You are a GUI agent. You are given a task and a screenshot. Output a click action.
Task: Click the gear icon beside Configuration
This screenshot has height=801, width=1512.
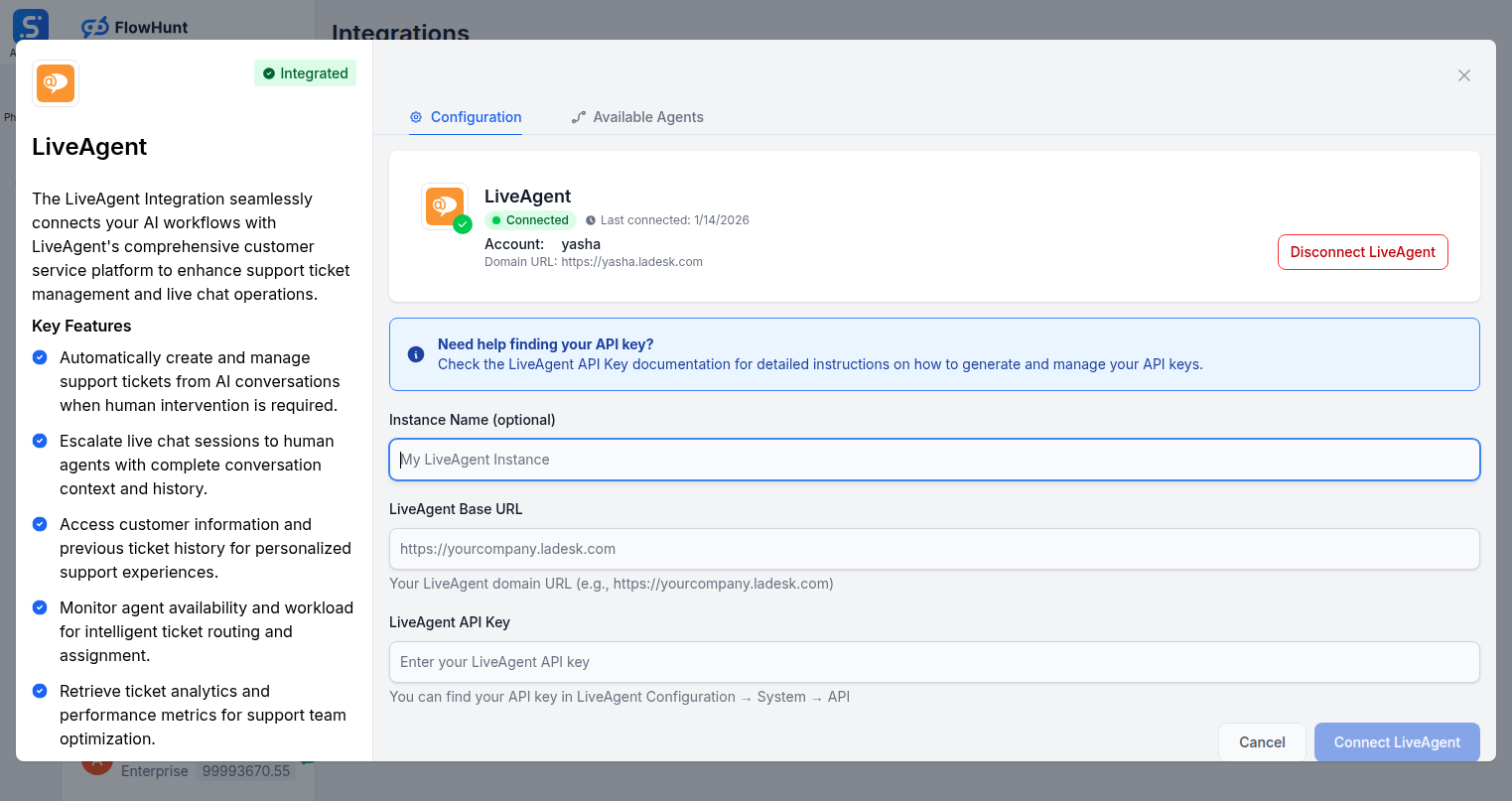415,116
